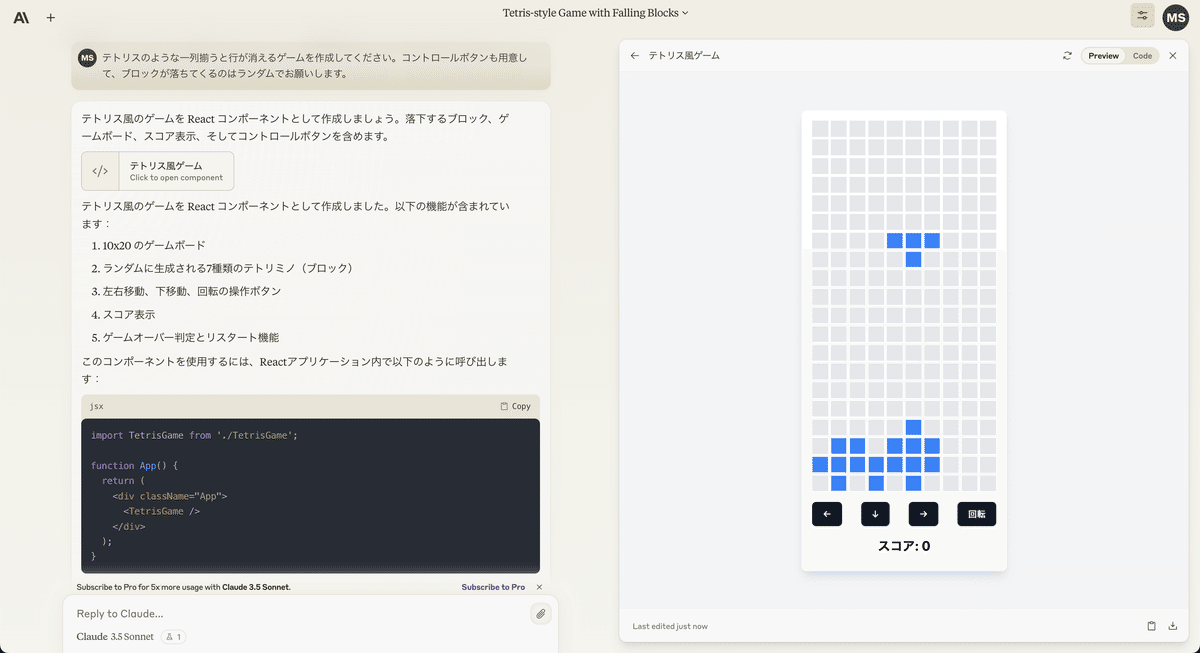Move block left with arrow button
This screenshot has width=1200, height=653.
point(827,514)
